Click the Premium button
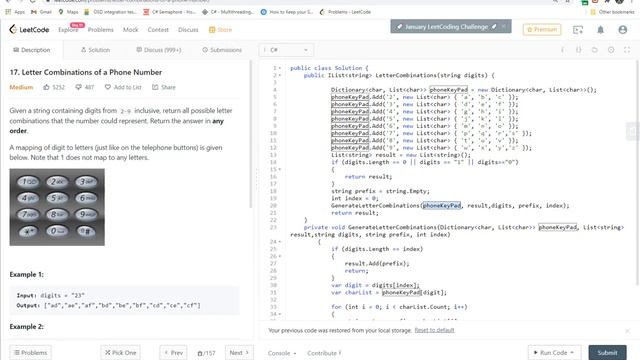 [542, 29]
